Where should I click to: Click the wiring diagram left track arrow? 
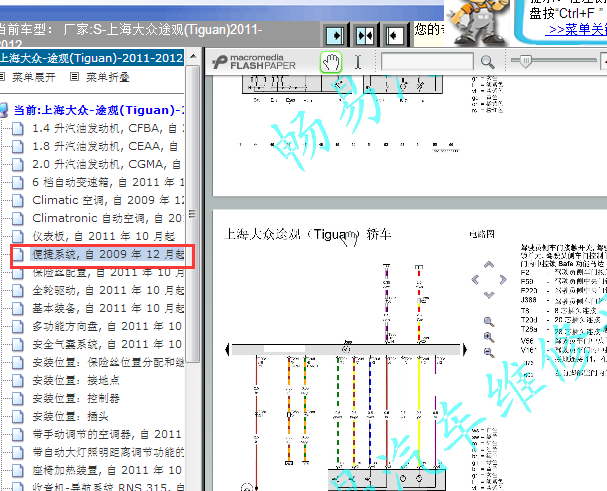click(x=227, y=349)
